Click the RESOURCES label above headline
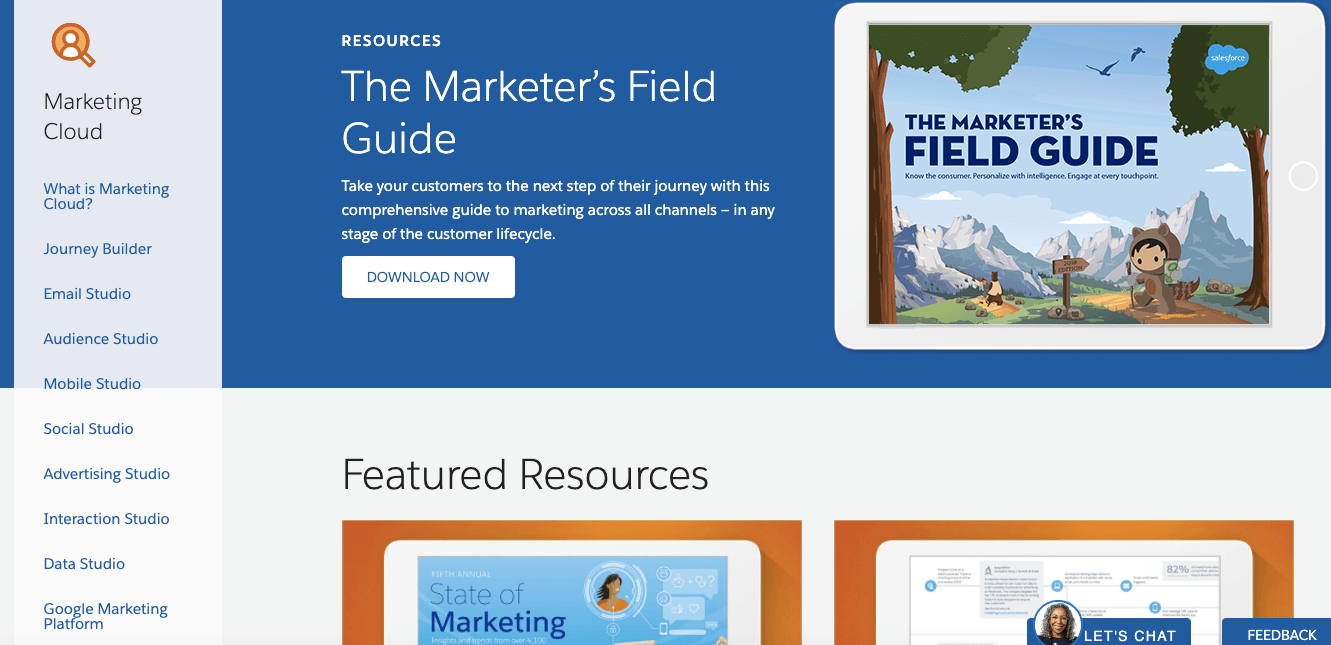 click(391, 41)
